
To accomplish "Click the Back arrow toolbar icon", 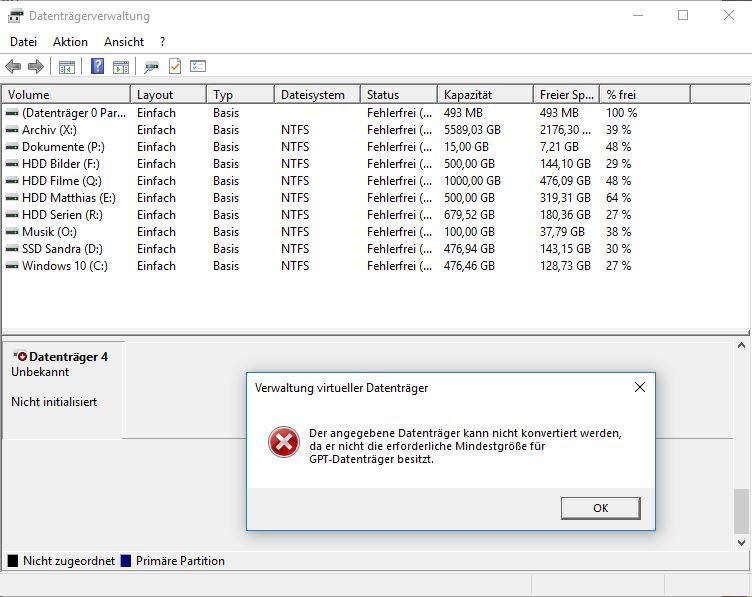I will (x=13, y=66).
